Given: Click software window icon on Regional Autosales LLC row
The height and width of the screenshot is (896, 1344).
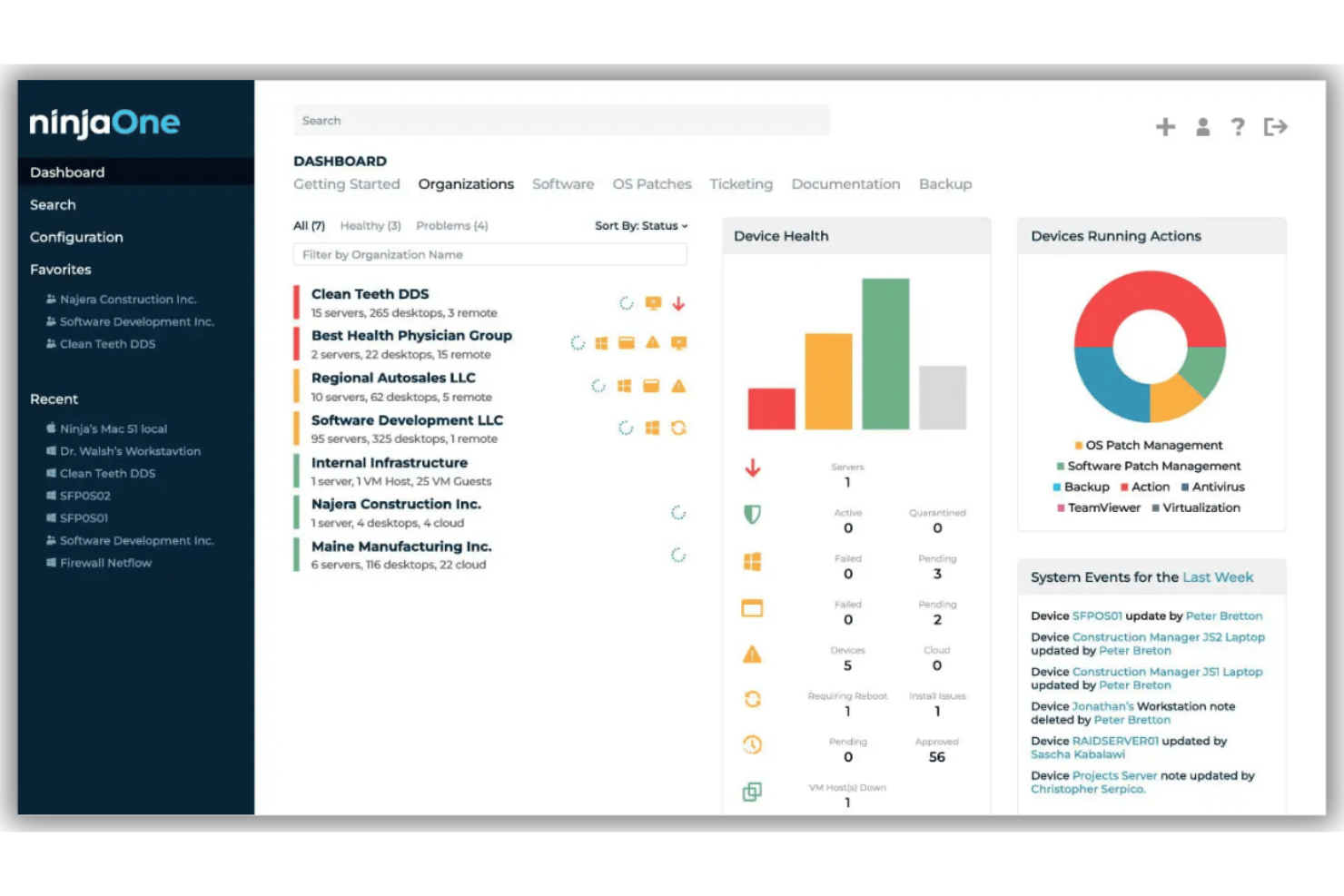Looking at the screenshot, I should (651, 386).
